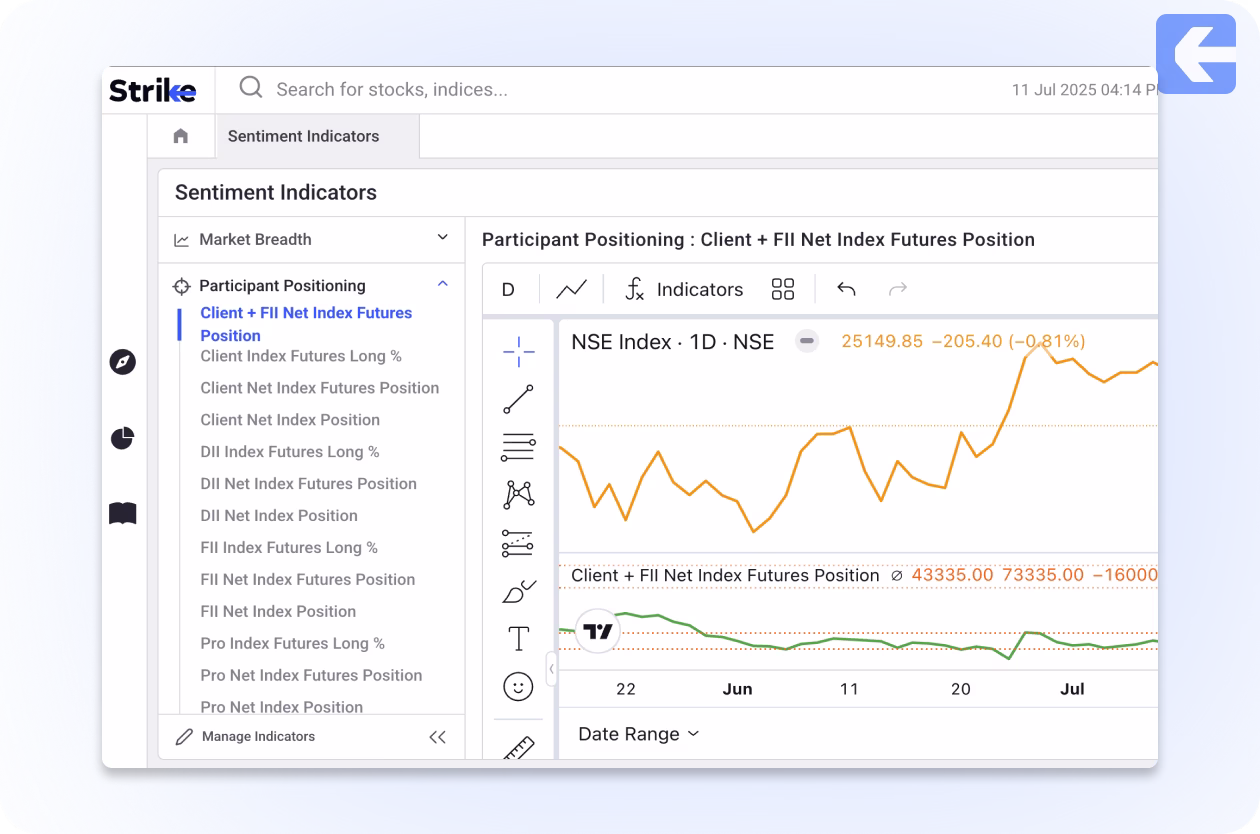Select the Text annotation tool
The height and width of the screenshot is (834, 1260).
click(518, 638)
